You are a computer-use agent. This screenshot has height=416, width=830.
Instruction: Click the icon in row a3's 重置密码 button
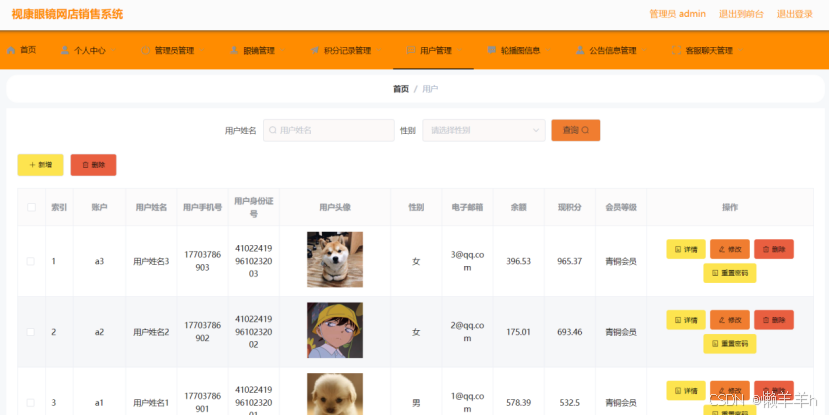coord(715,273)
